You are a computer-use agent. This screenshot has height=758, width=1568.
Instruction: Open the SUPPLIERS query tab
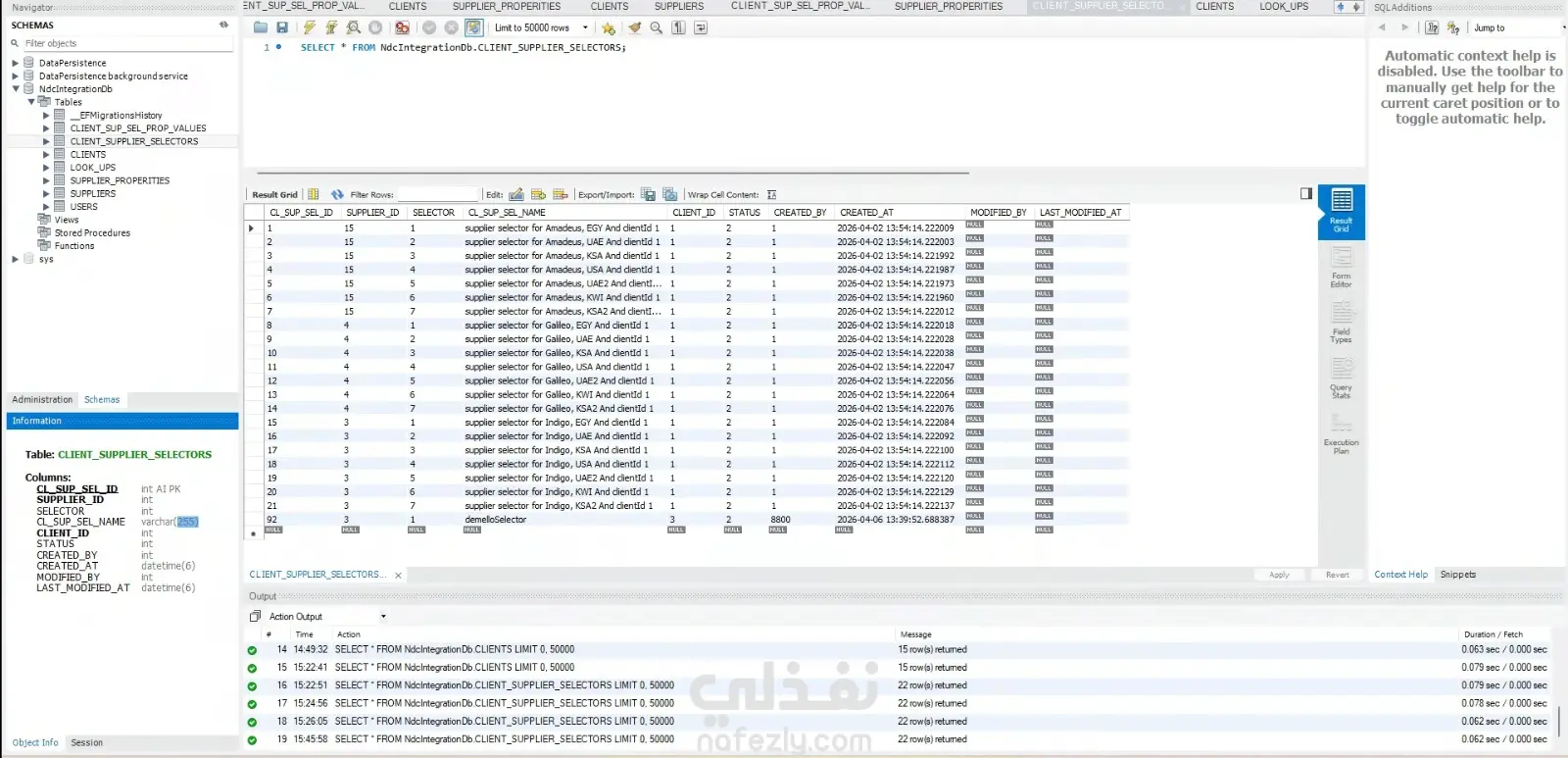pos(679,6)
